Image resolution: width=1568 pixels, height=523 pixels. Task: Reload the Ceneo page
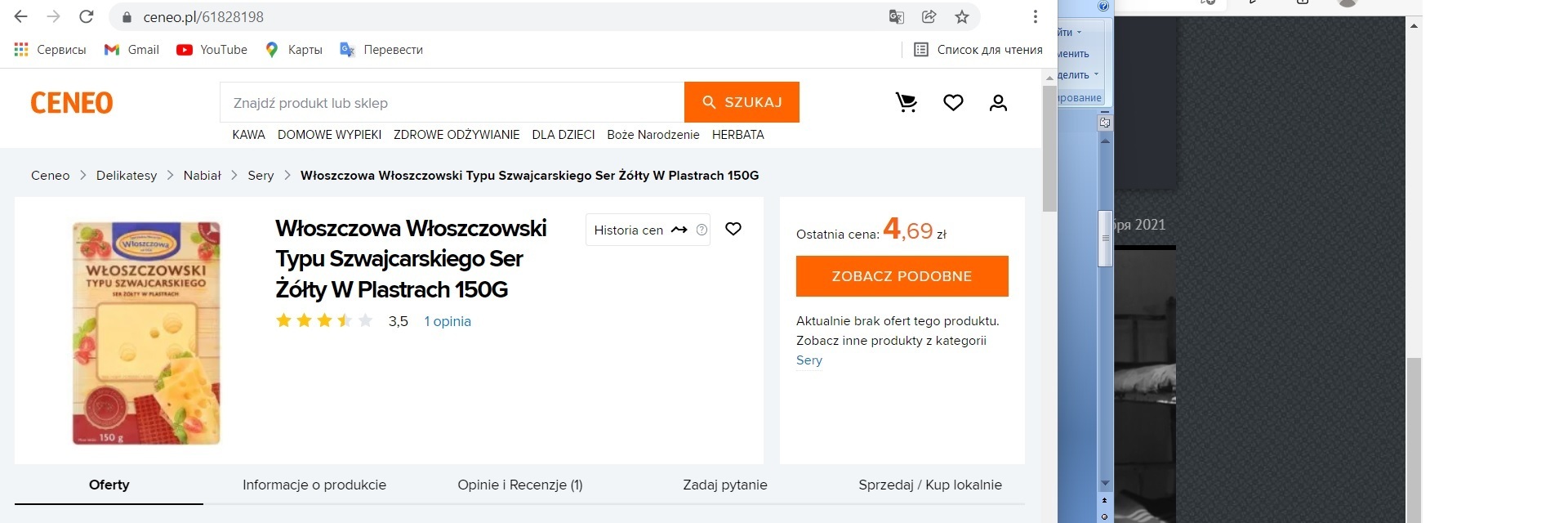[86, 17]
